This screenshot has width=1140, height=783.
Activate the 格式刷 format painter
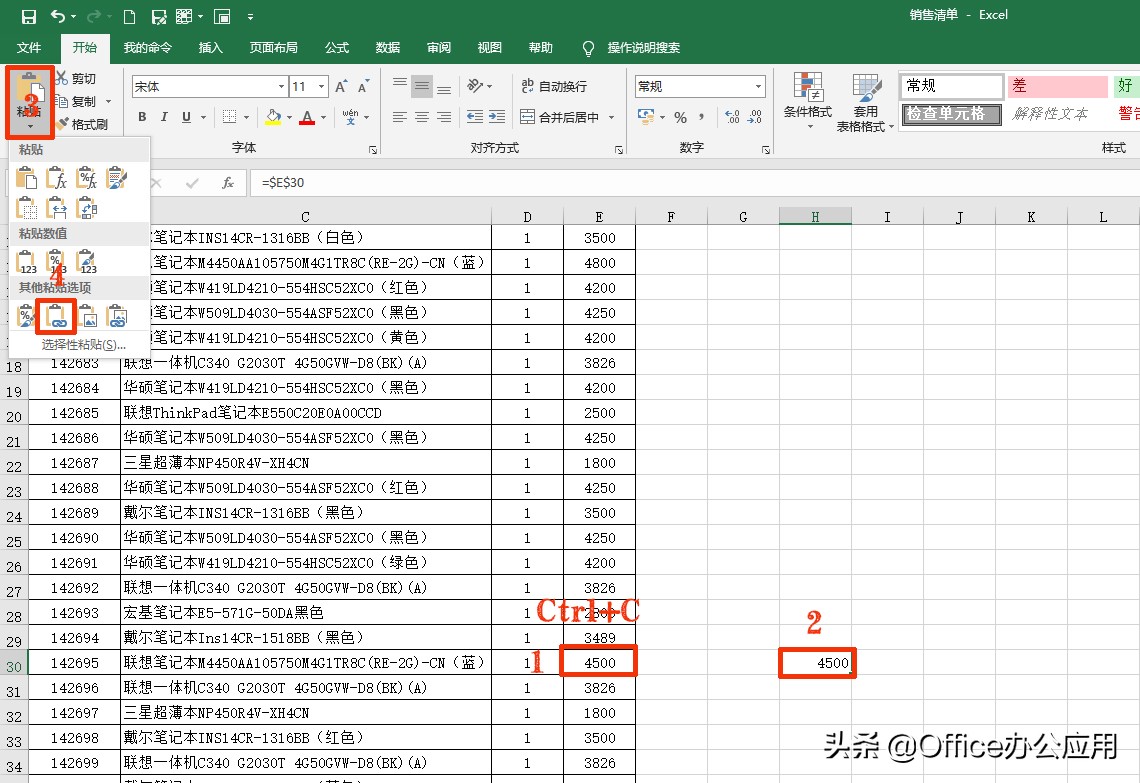coord(81,124)
